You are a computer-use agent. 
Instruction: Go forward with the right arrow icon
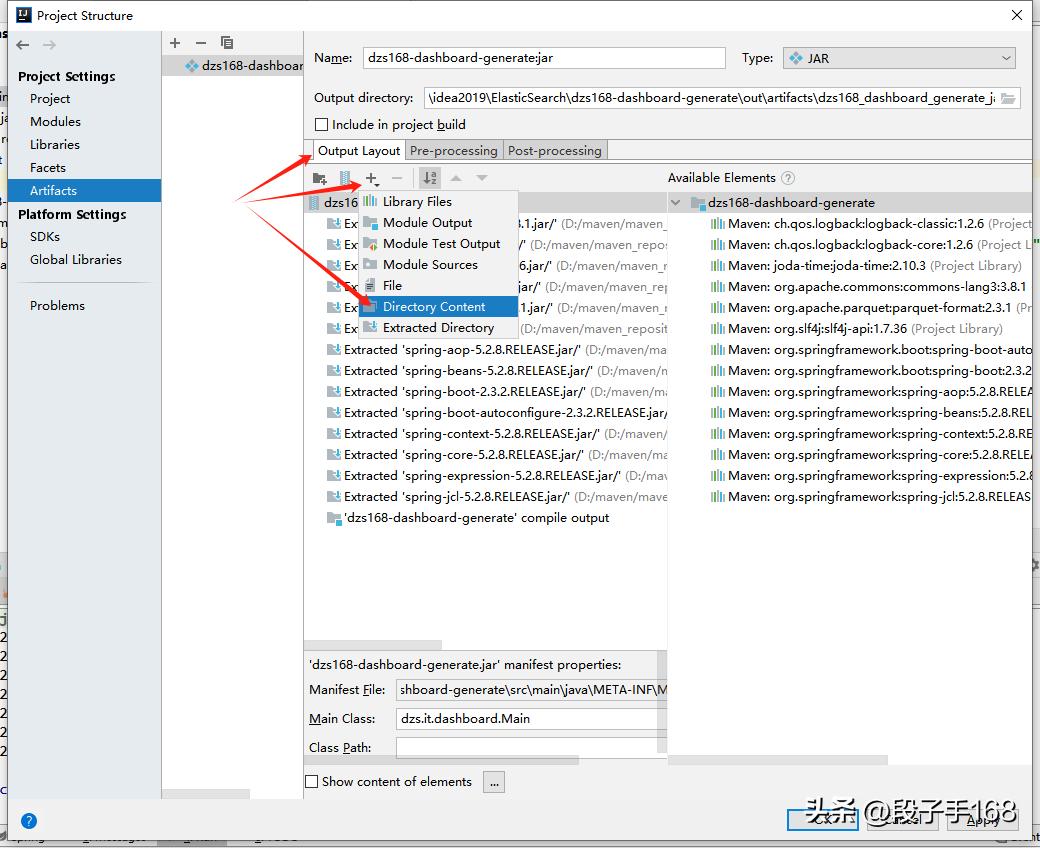(x=49, y=45)
